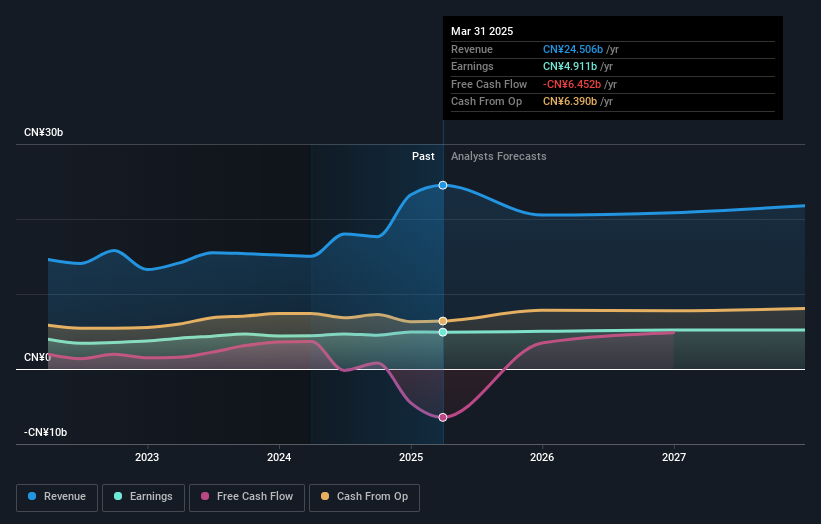Select the Revenue data point marker on chart
Viewport: 821px width, 524px height.
pyautogui.click(x=443, y=185)
